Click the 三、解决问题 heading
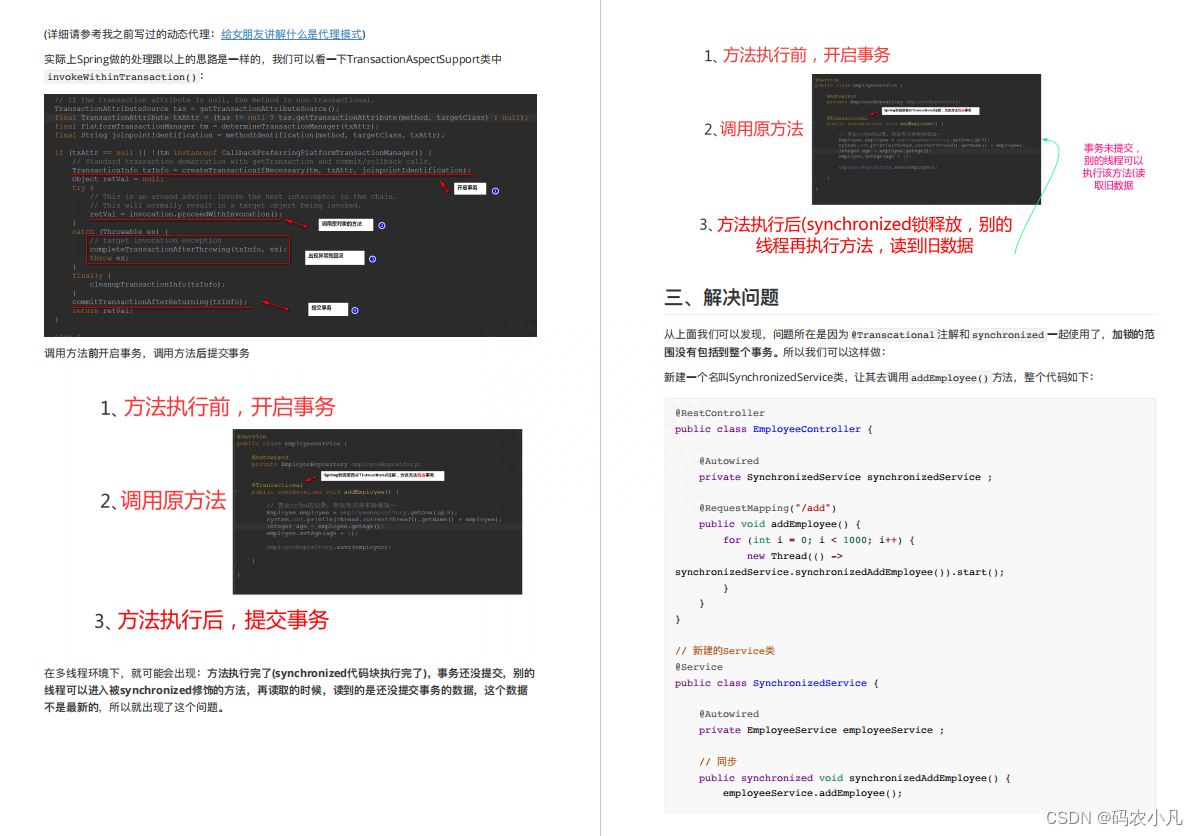This screenshot has height=836, width=1198. (x=721, y=297)
